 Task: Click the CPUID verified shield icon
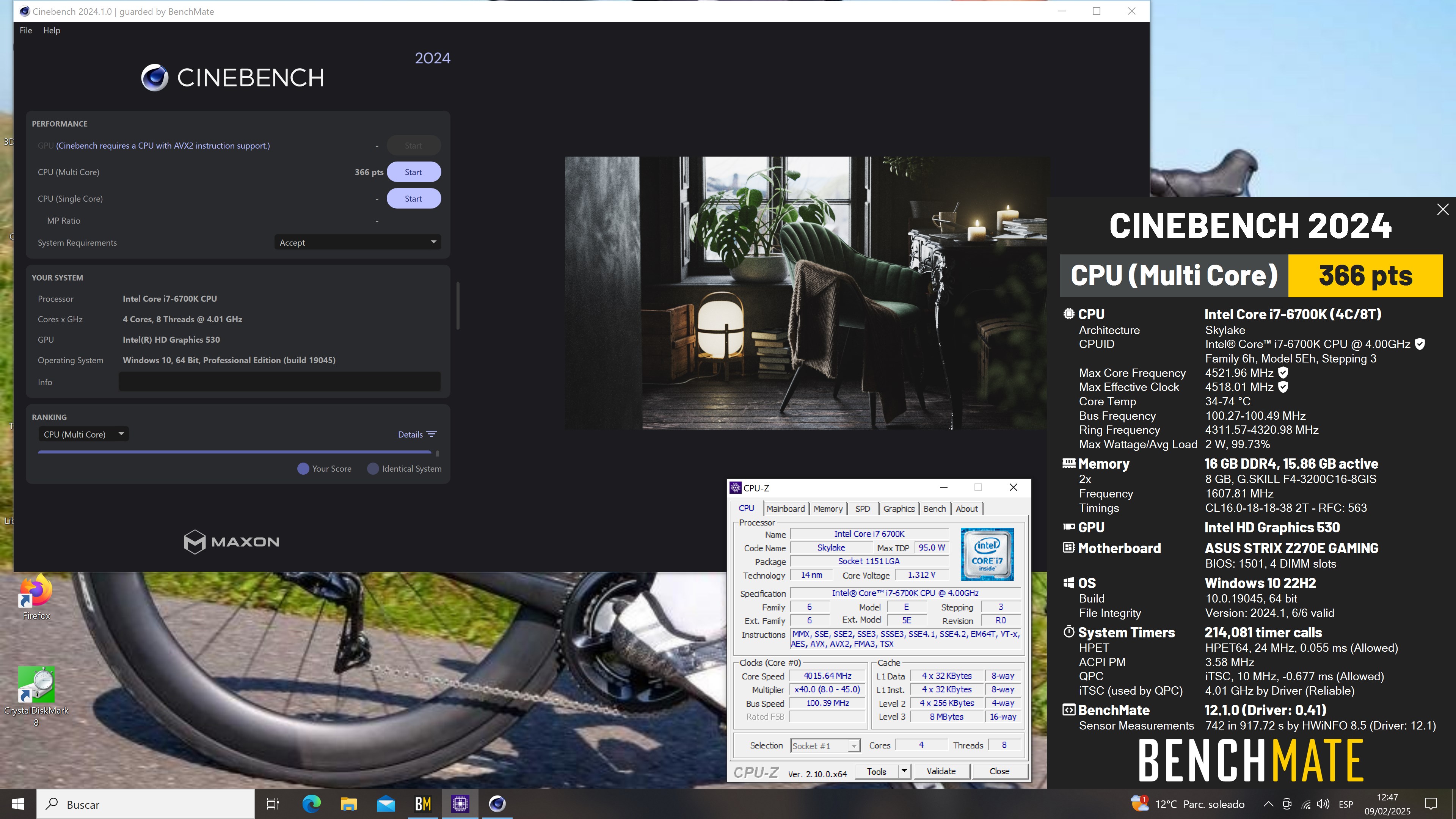(x=1420, y=344)
